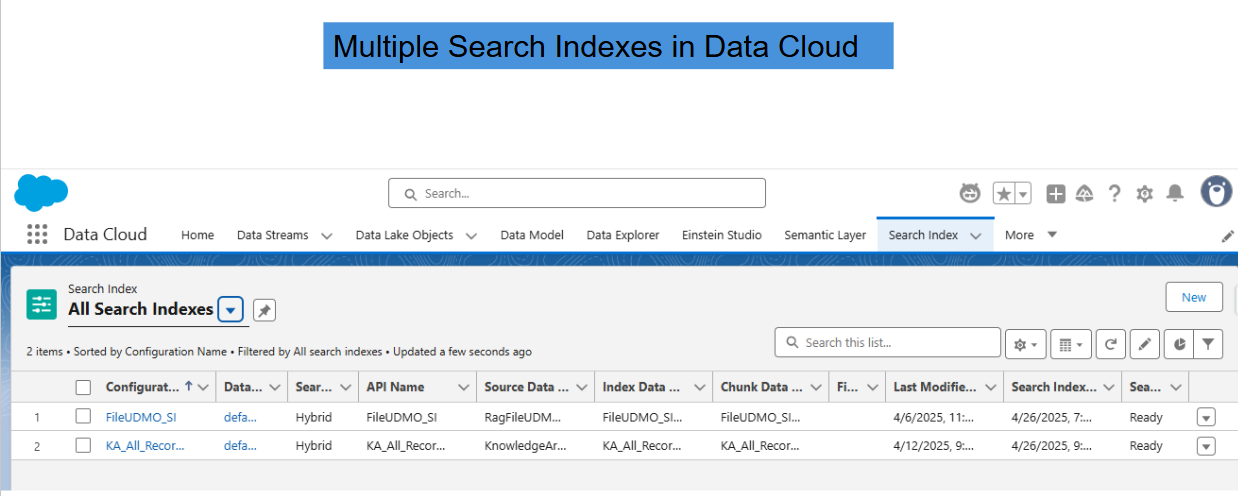Open Setup gear icon in header
The height and width of the screenshot is (496, 1238).
[x=1145, y=194]
